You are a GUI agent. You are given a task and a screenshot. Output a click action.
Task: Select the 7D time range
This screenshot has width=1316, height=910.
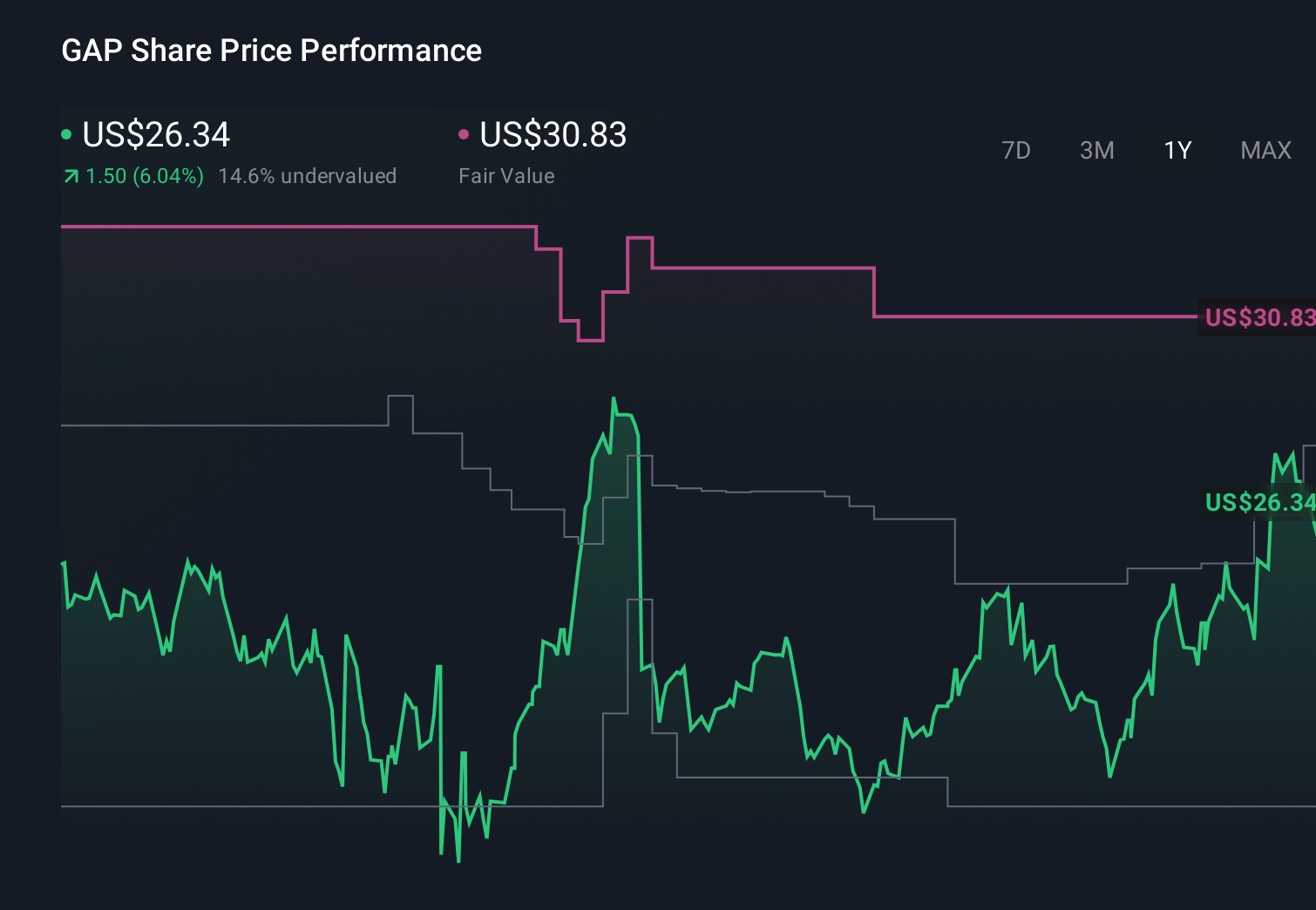(x=1016, y=150)
